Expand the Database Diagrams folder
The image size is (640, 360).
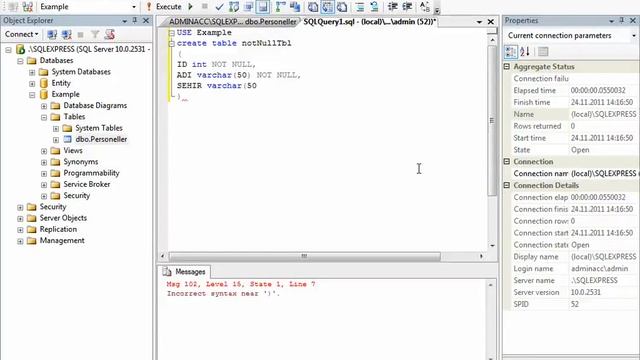44,106
